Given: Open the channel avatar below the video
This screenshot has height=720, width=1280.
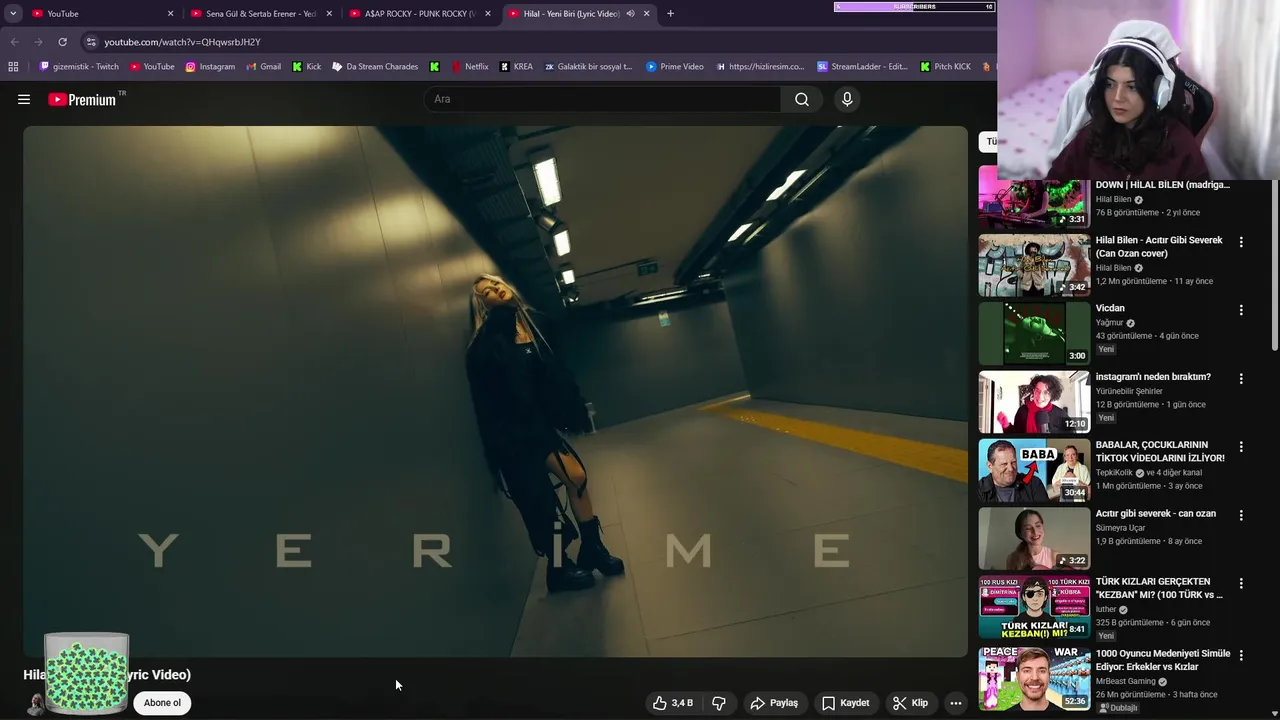Looking at the screenshot, I should coord(35,703).
